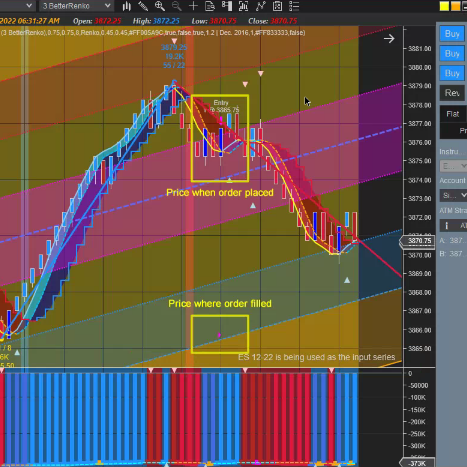Image resolution: width=467 pixels, height=467 pixels.
Task: Open chart Properties list icon
Action: pyautogui.click(x=294, y=6)
